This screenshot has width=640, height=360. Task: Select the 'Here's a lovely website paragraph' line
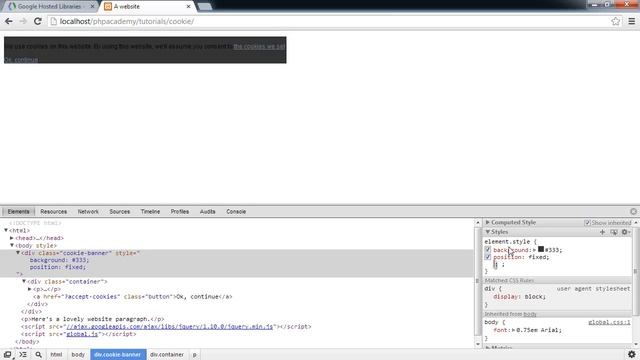[93, 319]
